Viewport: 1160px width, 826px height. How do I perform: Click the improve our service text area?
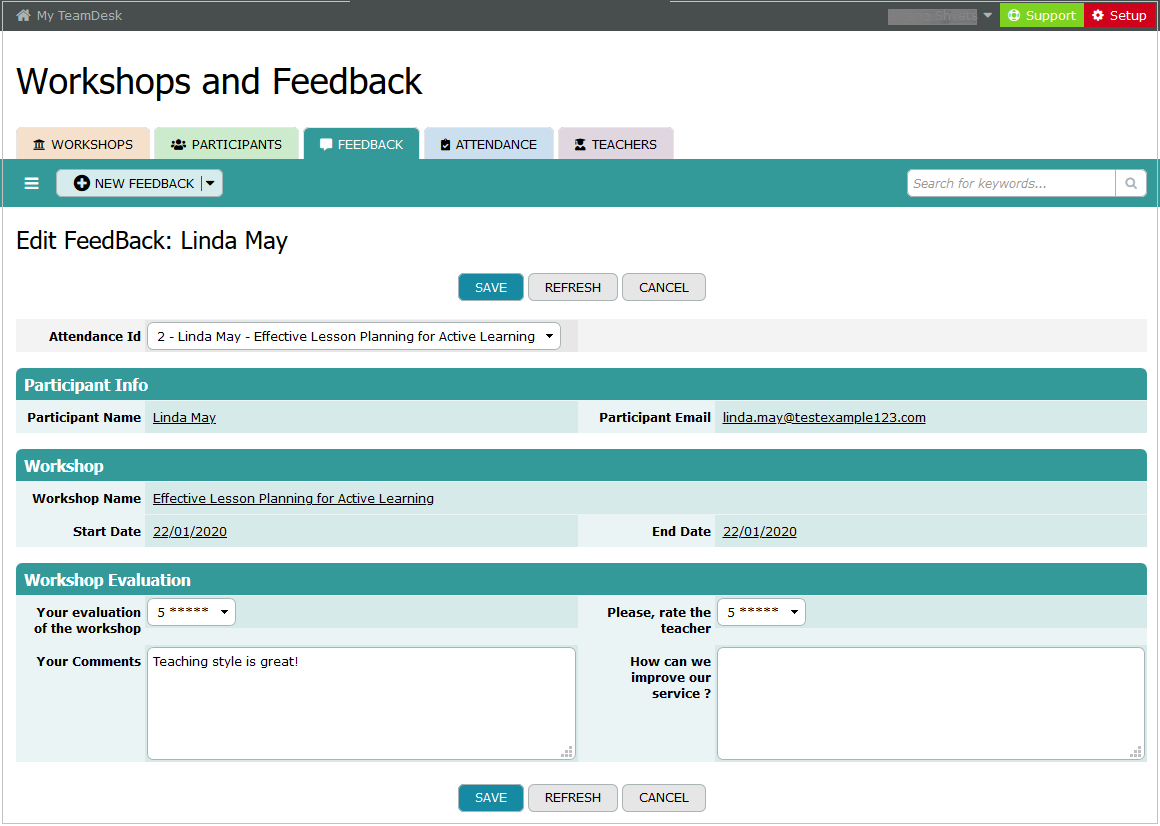click(x=931, y=703)
